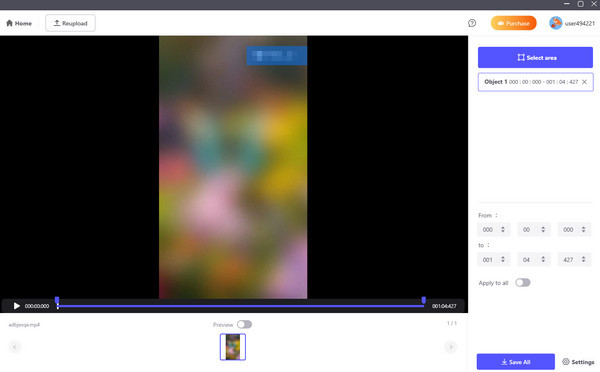
Task: Adjust the To milliseconds 427 stepper arrows
Action: coord(583,259)
